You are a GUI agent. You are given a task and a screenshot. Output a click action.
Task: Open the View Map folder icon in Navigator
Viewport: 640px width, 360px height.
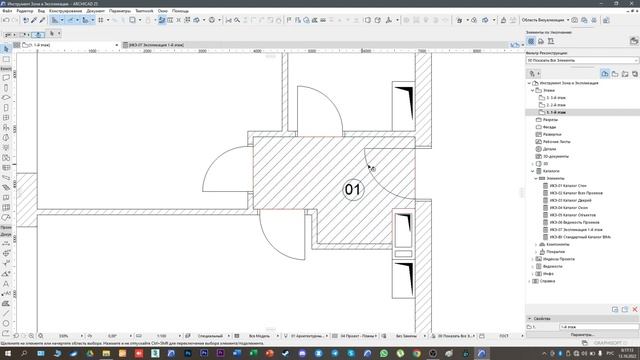click(615, 74)
